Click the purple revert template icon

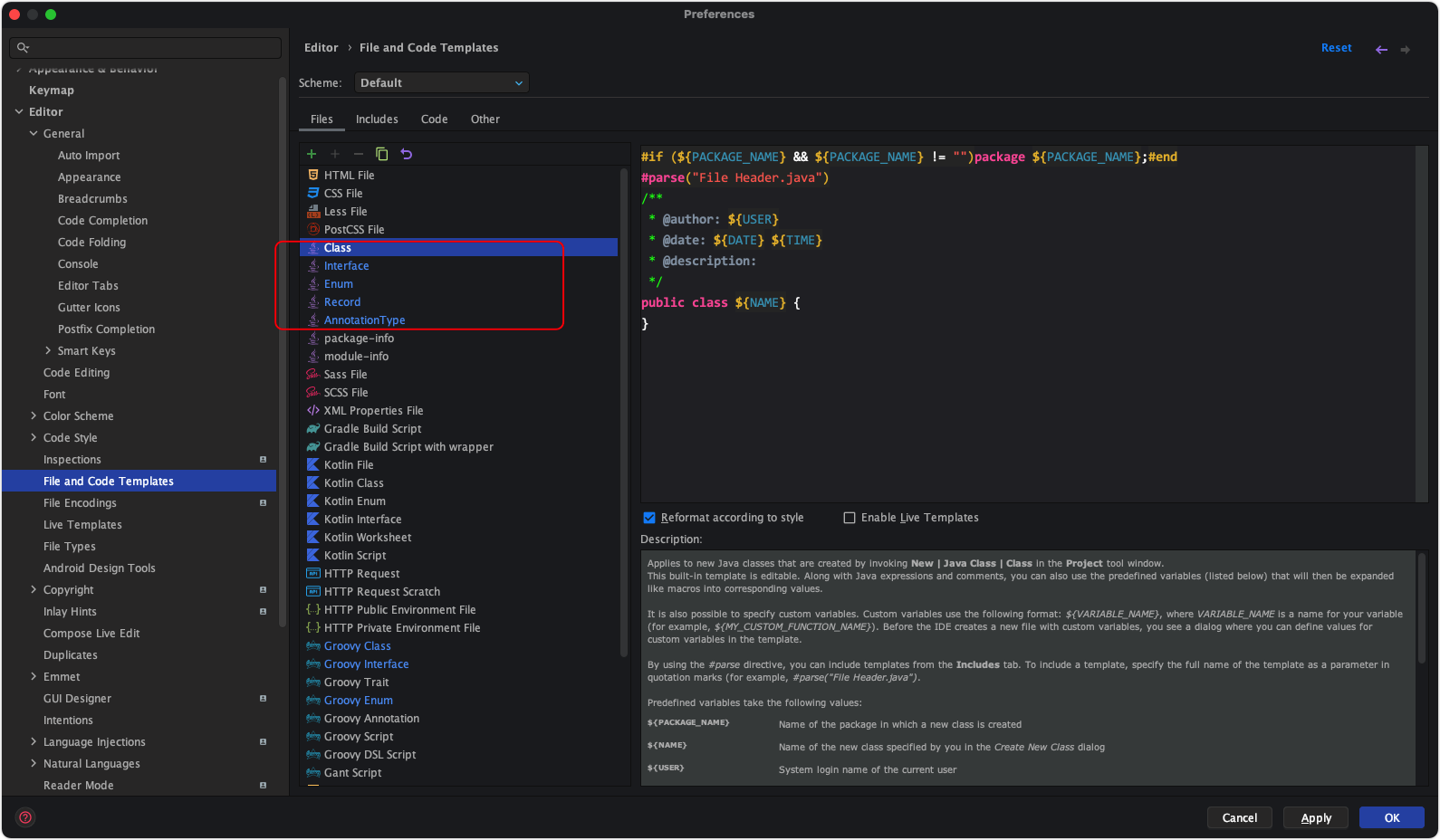[407, 154]
